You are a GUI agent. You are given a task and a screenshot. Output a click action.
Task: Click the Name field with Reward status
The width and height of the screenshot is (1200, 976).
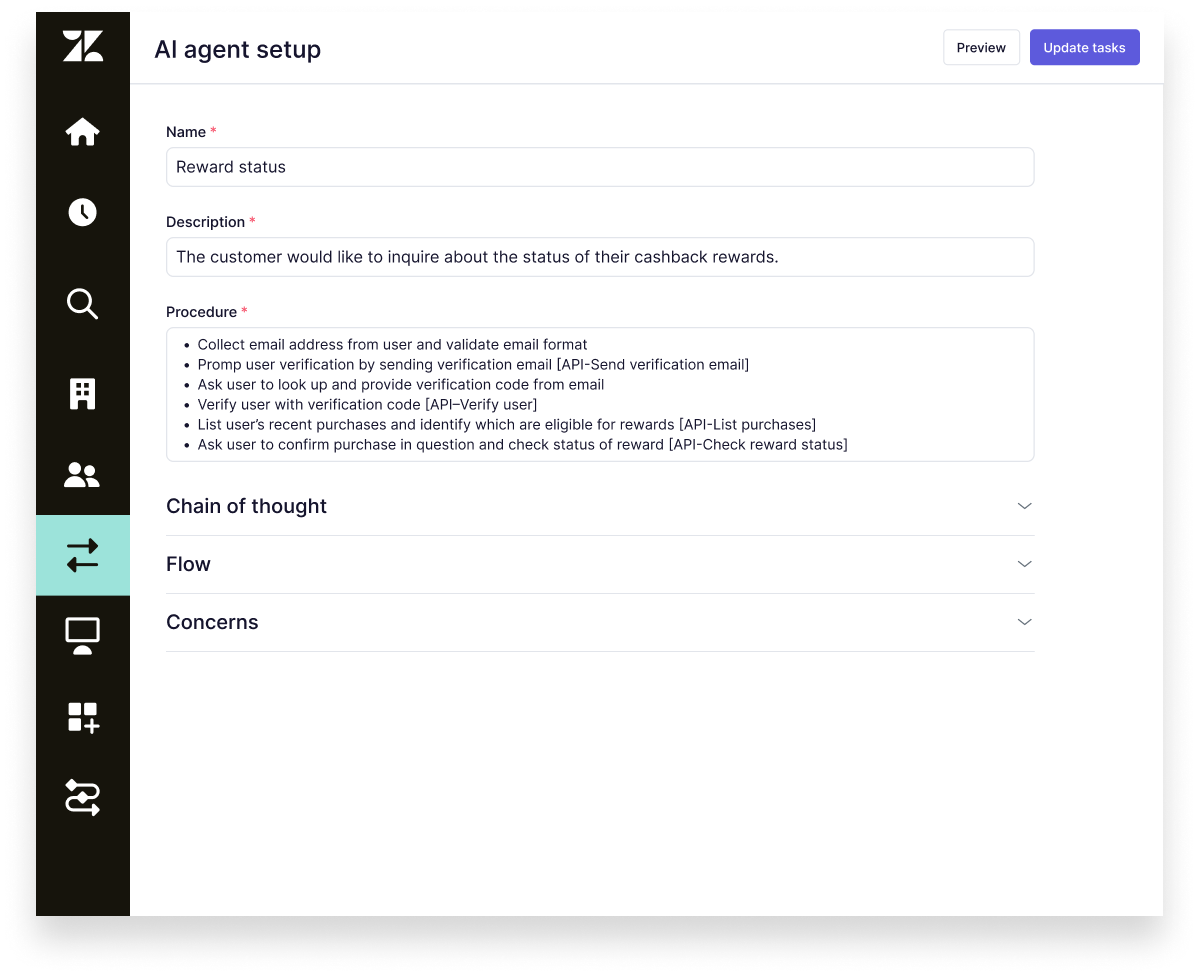pos(600,167)
